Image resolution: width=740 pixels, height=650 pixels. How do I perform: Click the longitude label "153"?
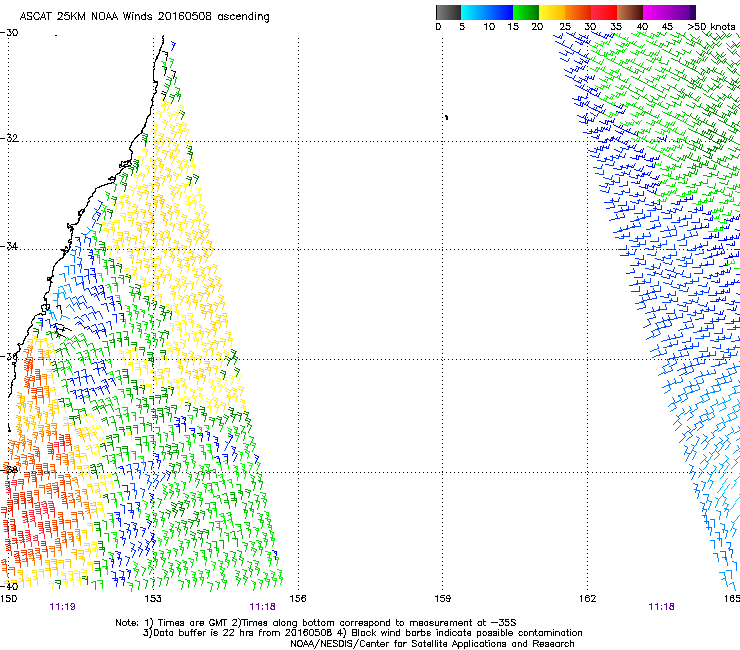tap(153, 599)
